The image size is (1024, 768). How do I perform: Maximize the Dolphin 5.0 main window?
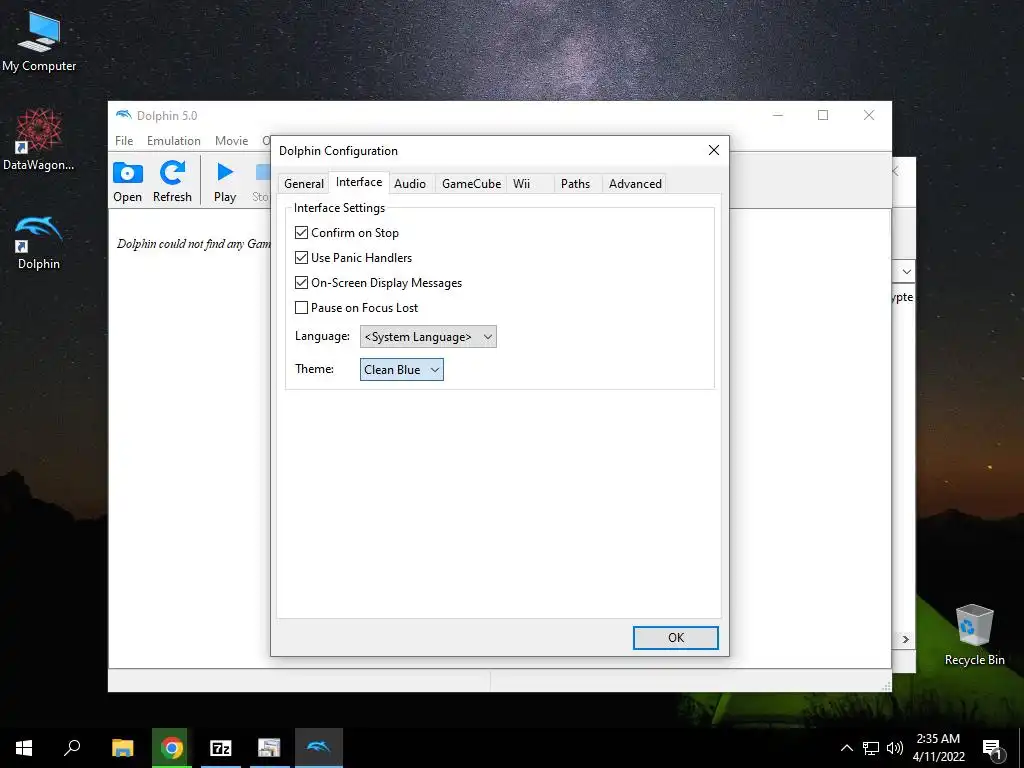pyautogui.click(x=823, y=115)
